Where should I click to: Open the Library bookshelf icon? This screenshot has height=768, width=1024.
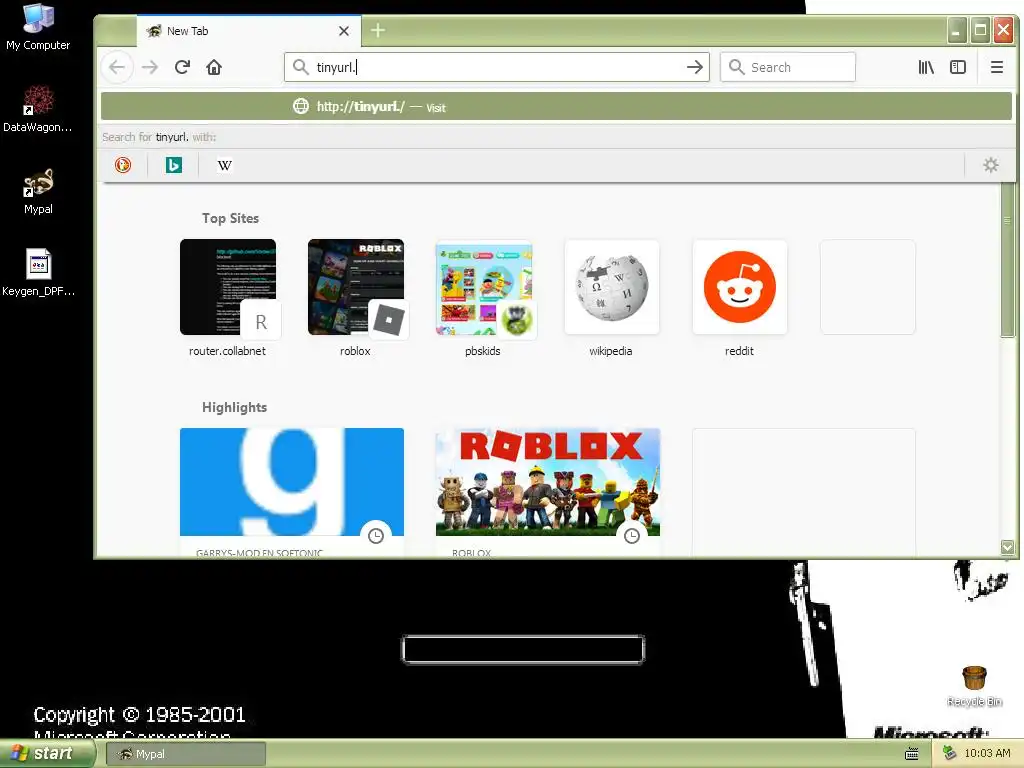[926, 67]
